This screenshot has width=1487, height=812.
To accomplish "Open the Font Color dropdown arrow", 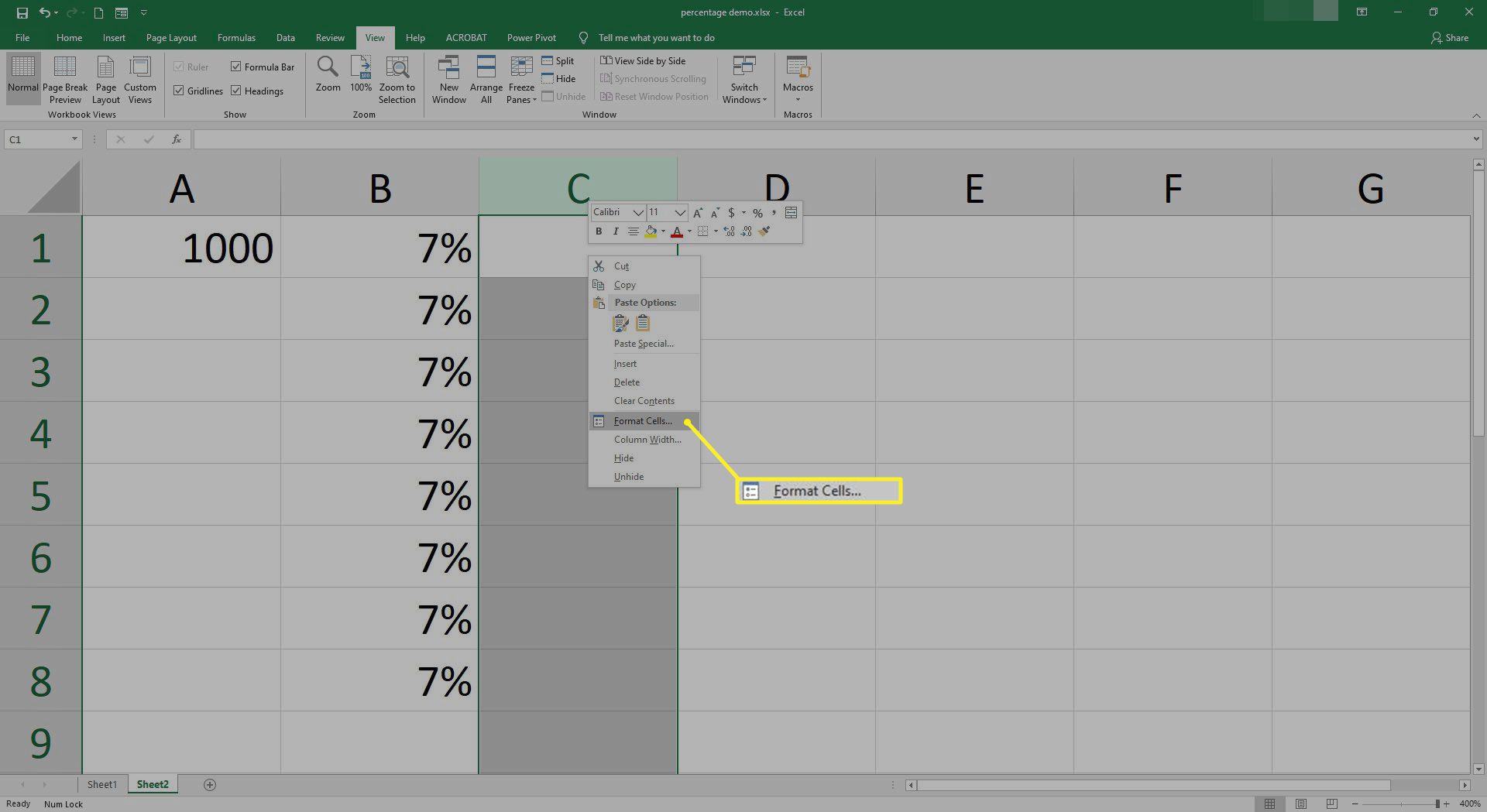I will point(689,231).
